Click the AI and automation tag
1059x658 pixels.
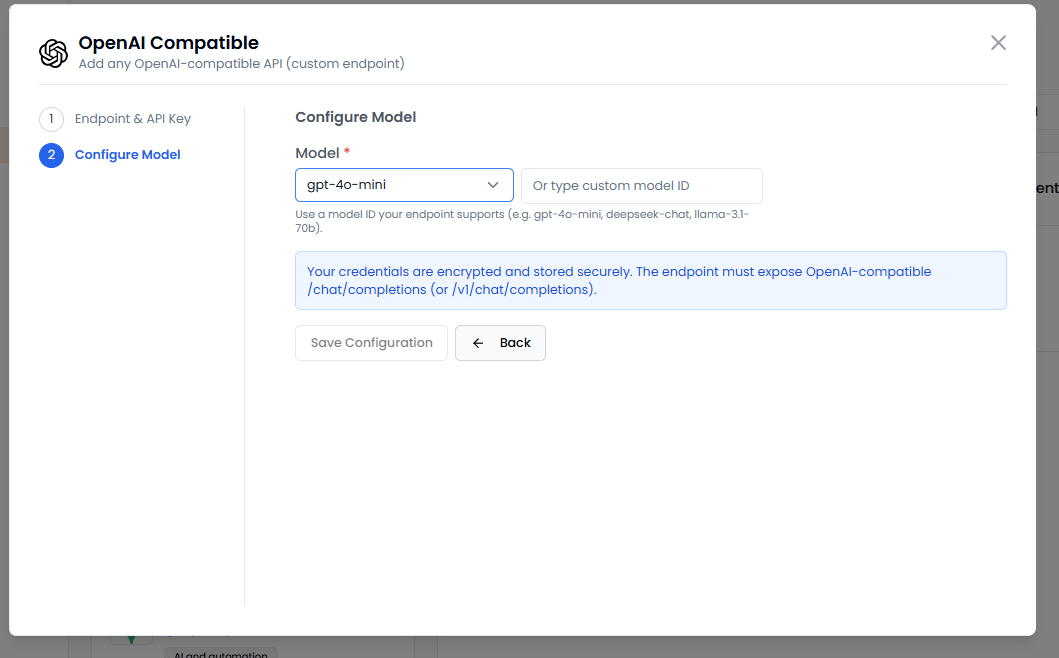click(220, 653)
